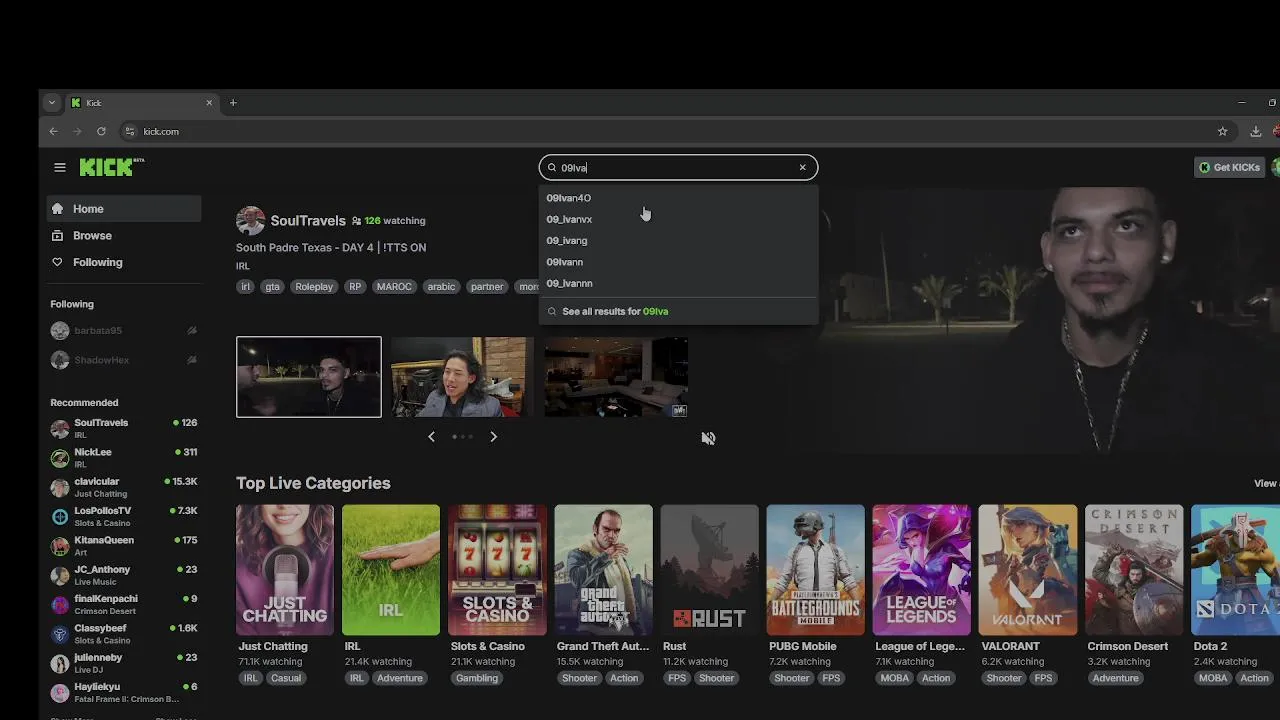
Task: Go to next featured stream
Action: (x=493, y=437)
